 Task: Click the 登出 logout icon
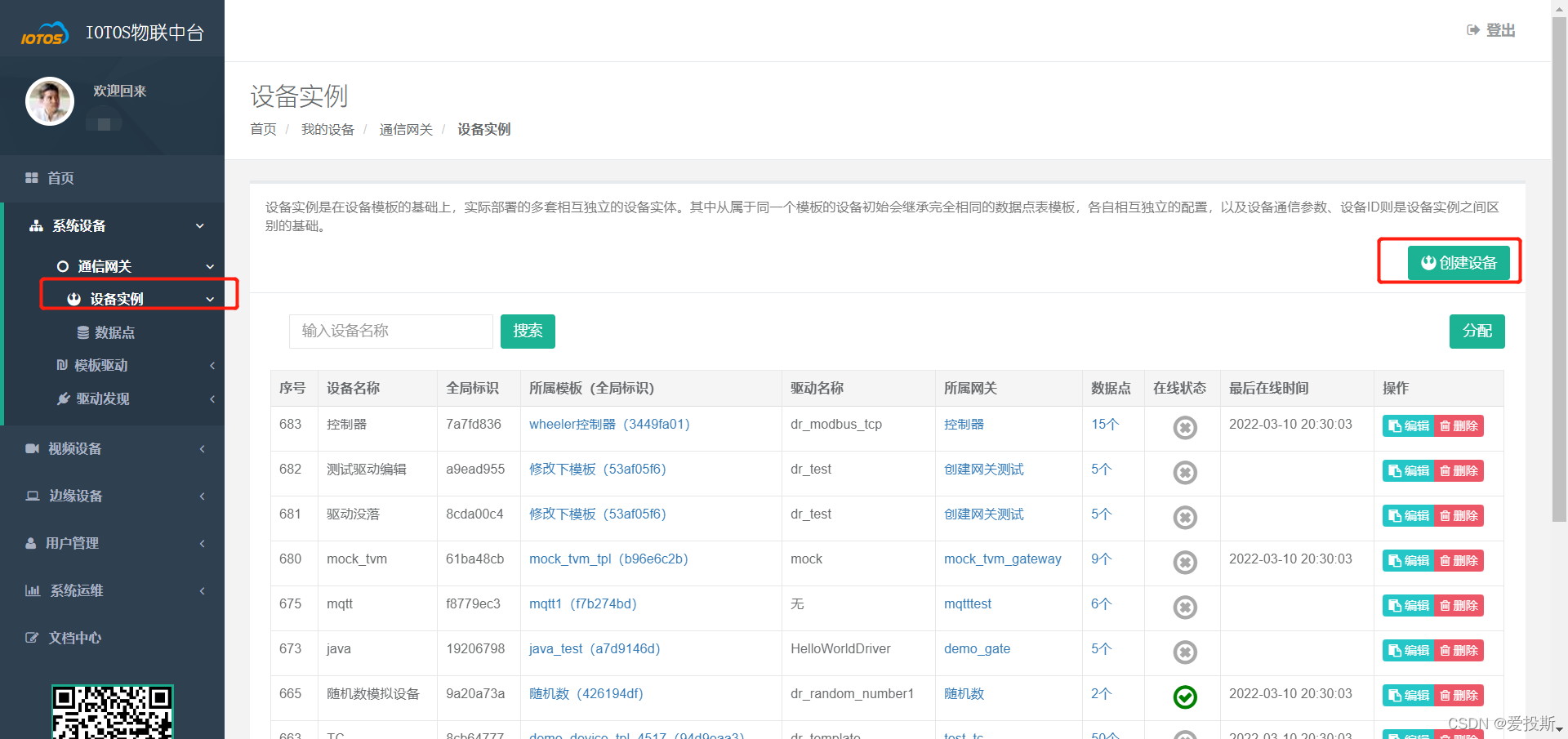click(x=1473, y=30)
